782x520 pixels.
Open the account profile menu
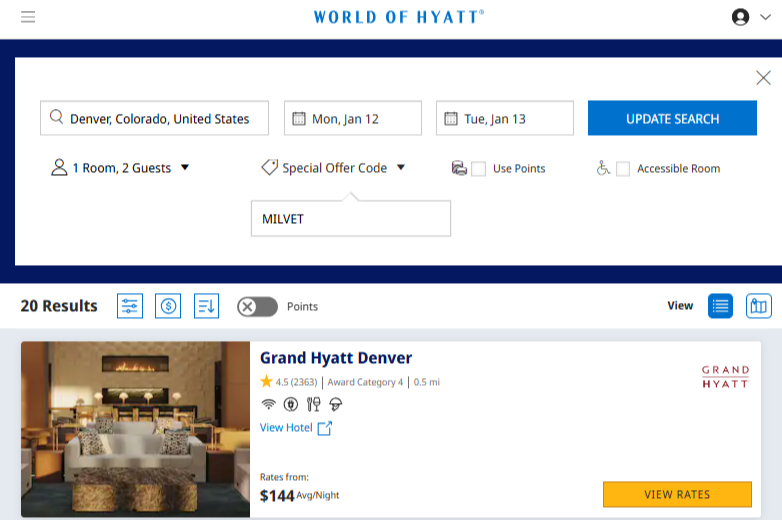point(750,17)
